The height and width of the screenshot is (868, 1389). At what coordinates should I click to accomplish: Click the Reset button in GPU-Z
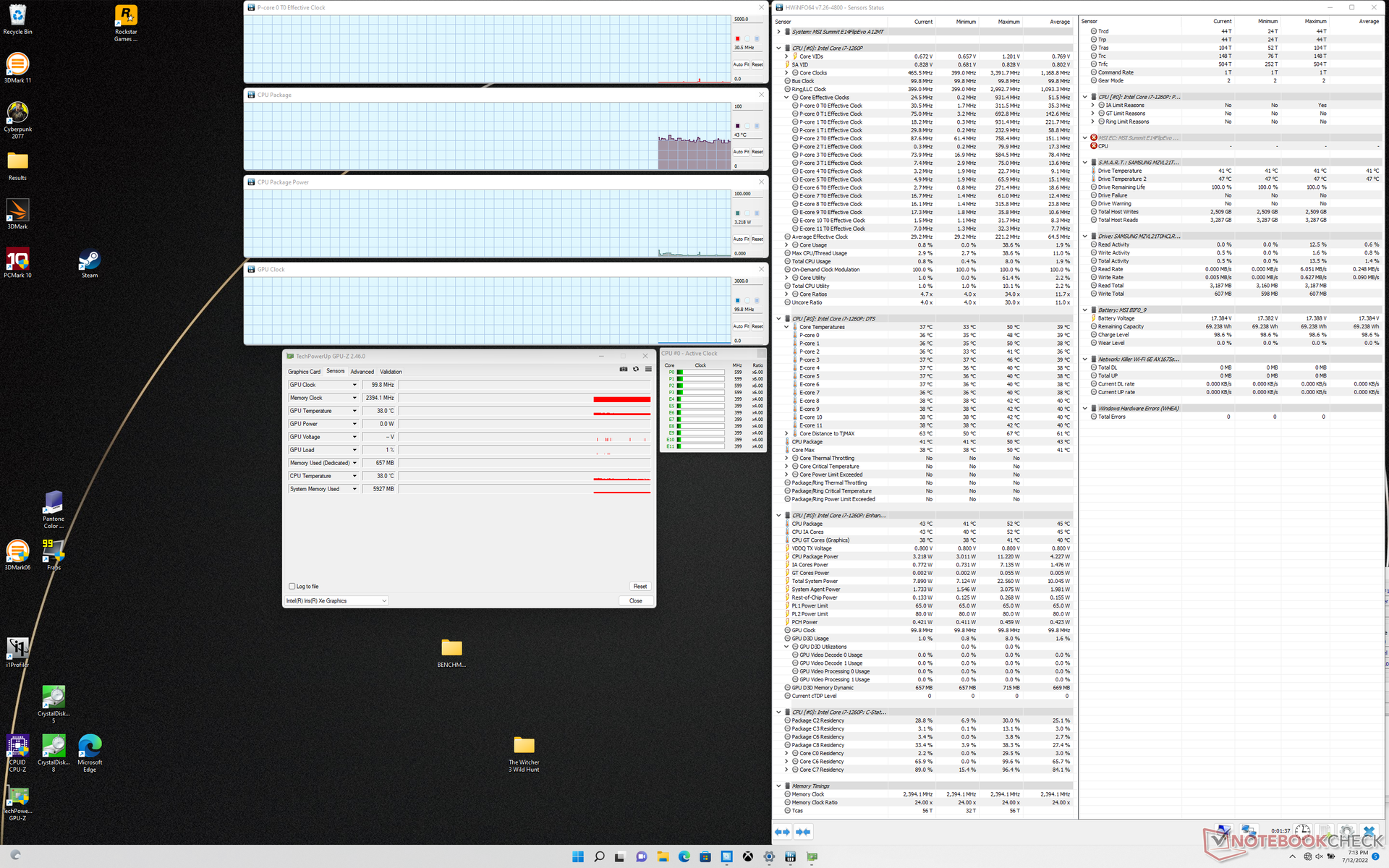click(x=640, y=587)
